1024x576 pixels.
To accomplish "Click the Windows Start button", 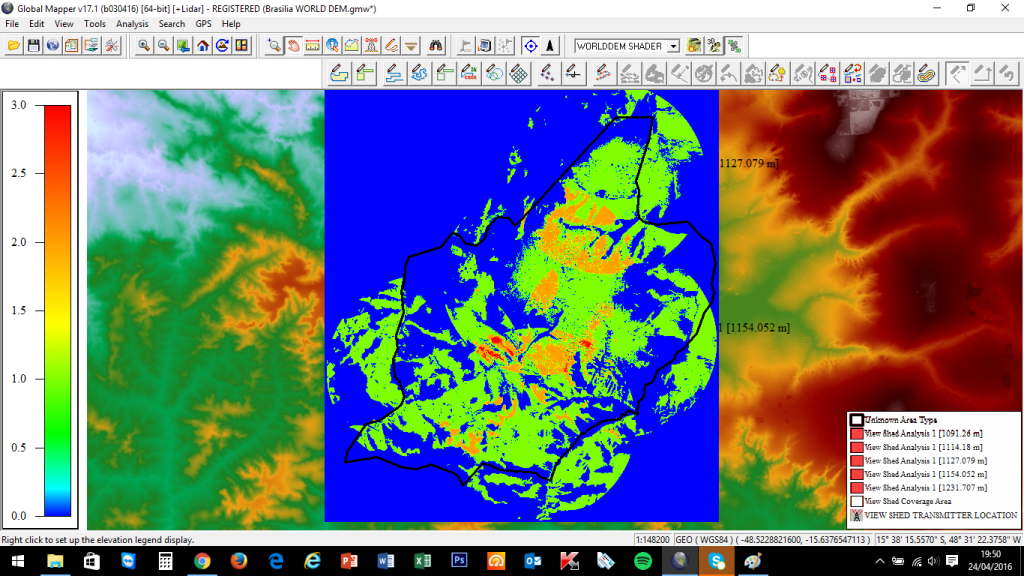I will [x=18, y=562].
